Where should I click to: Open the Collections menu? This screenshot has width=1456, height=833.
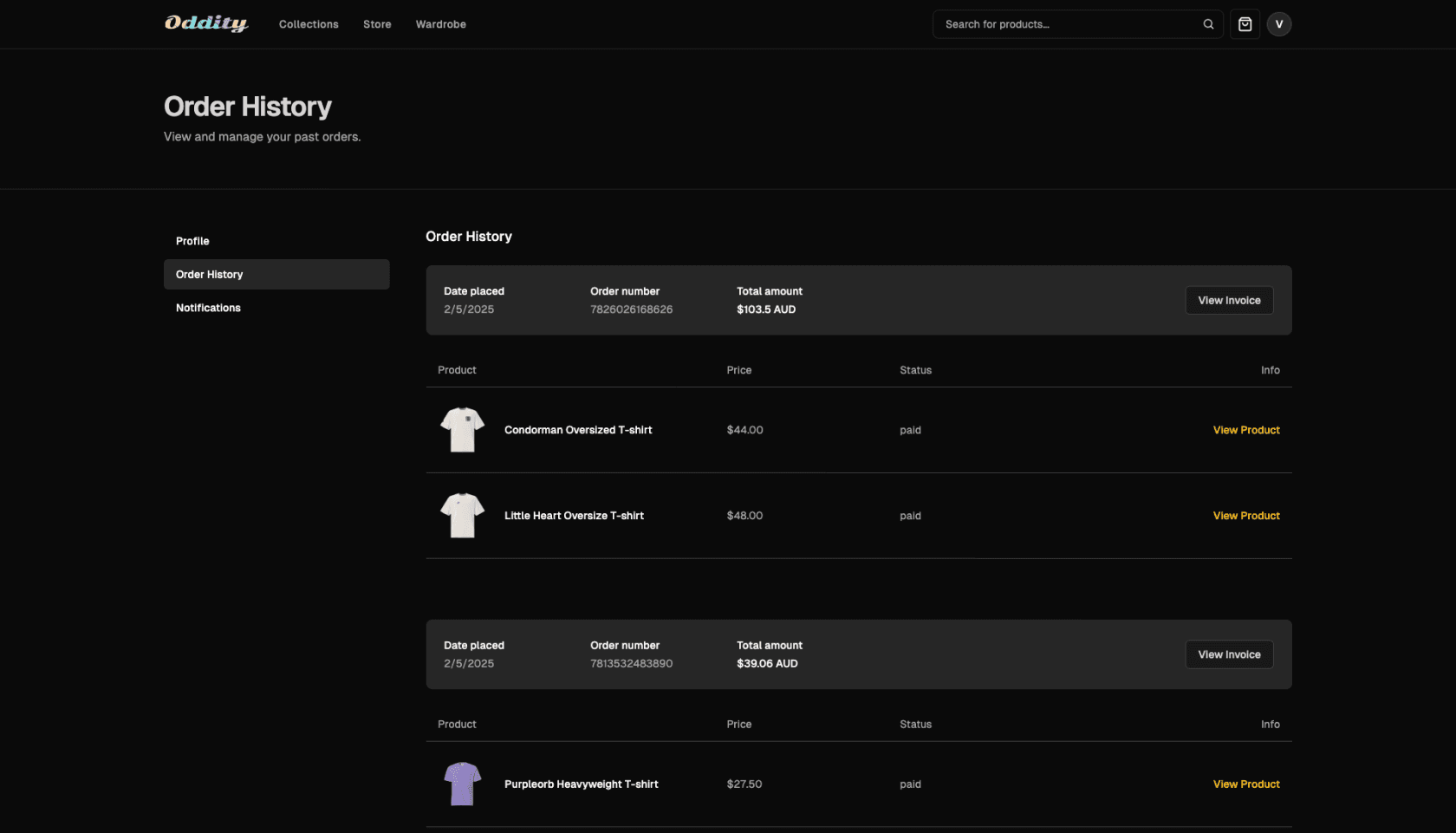click(x=308, y=24)
